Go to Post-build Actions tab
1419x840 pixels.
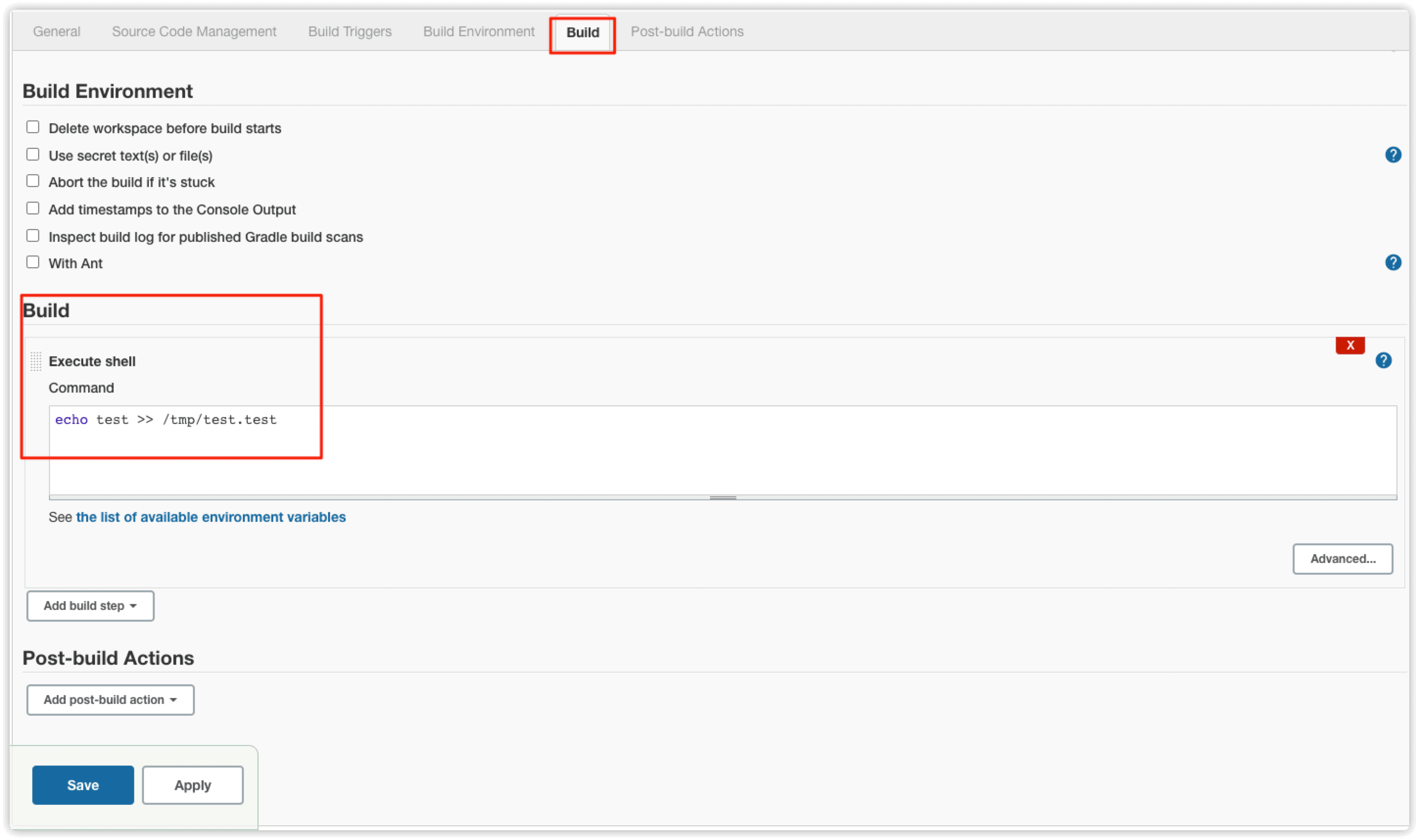pos(686,32)
